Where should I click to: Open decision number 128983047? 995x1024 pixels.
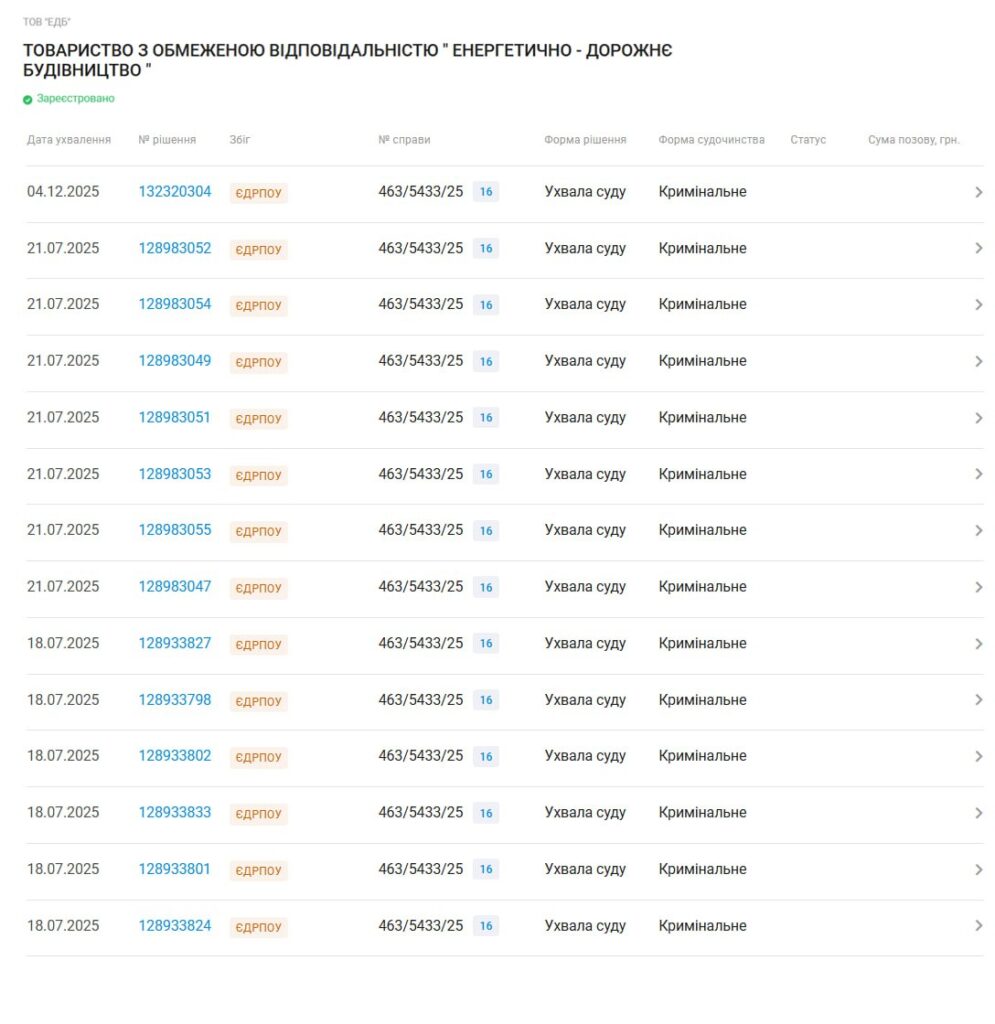click(x=174, y=586)
